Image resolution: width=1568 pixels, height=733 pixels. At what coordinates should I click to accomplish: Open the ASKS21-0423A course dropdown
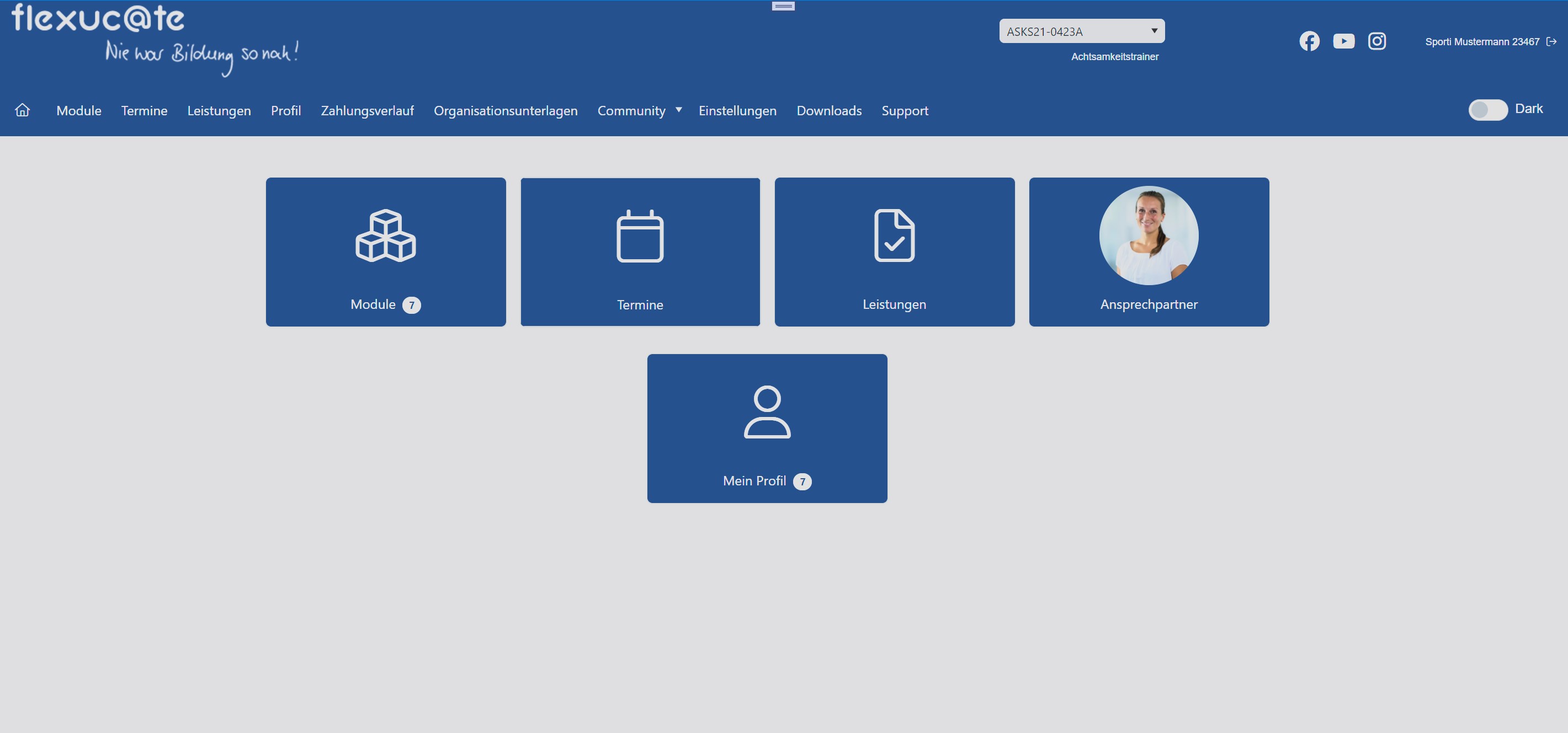click(1082, 31)
